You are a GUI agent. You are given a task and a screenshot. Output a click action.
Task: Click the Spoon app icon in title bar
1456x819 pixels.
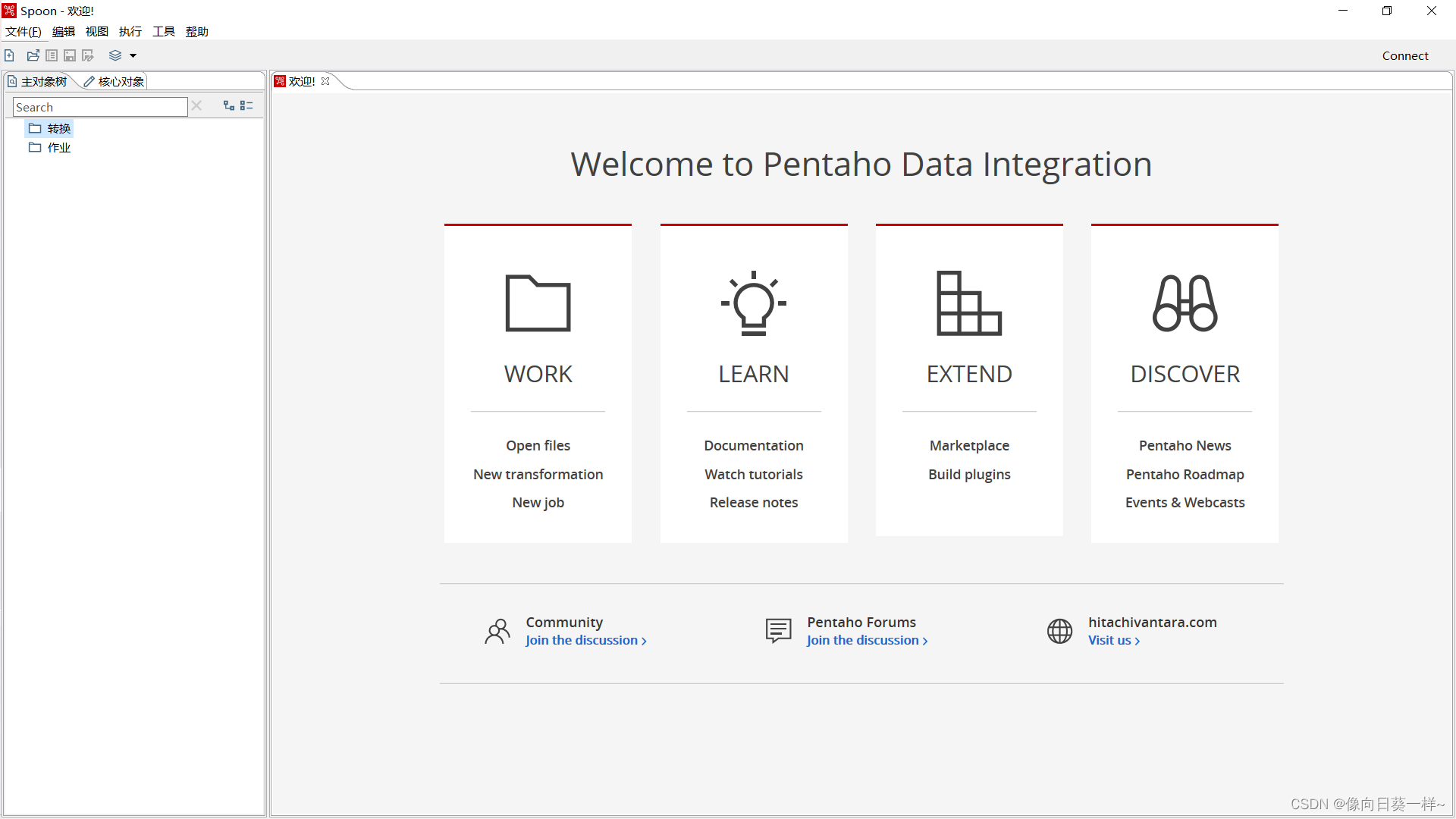9,11
